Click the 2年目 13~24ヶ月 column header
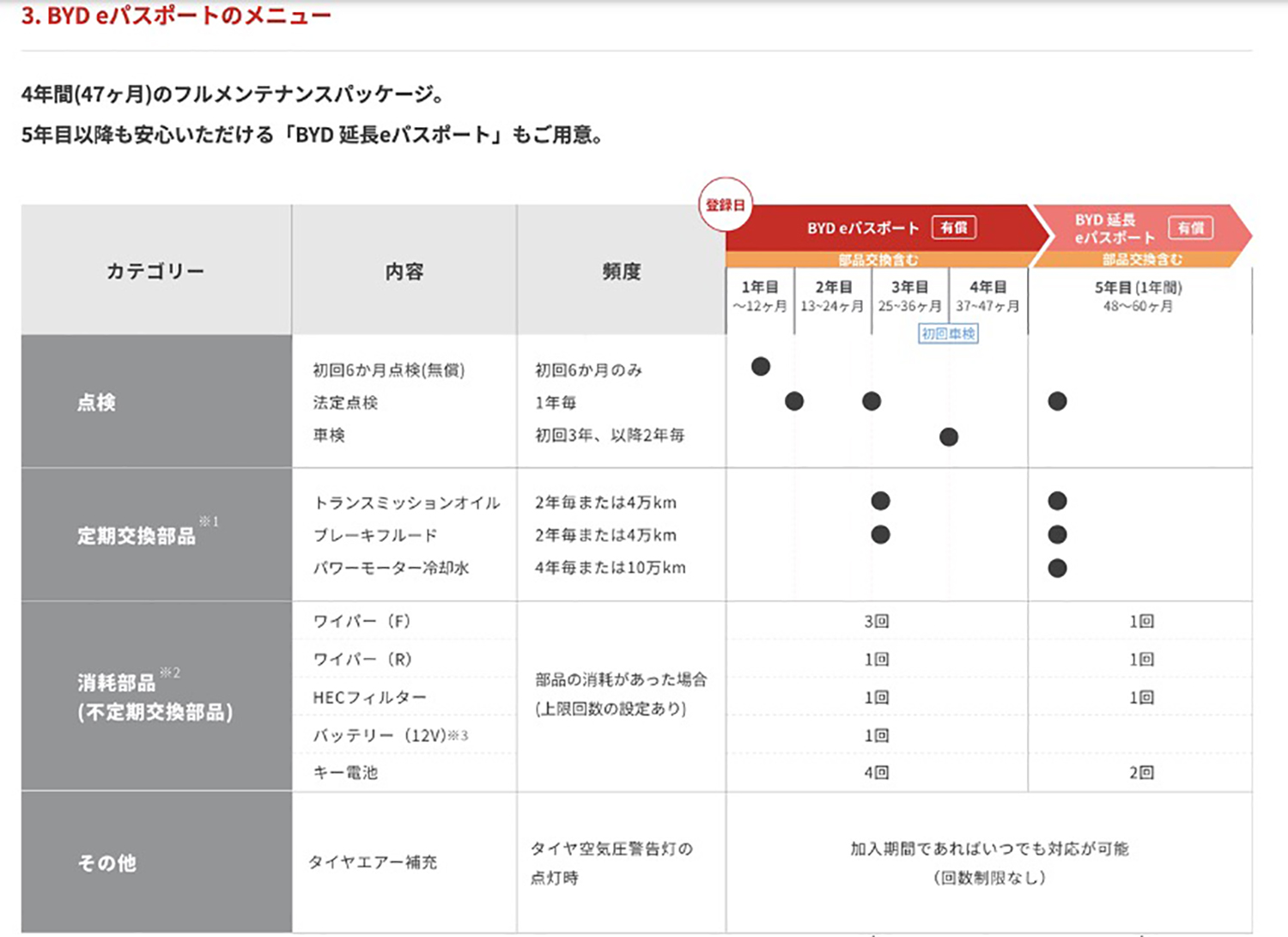The width and height of the screenshot is (1288, 937). 833,296
